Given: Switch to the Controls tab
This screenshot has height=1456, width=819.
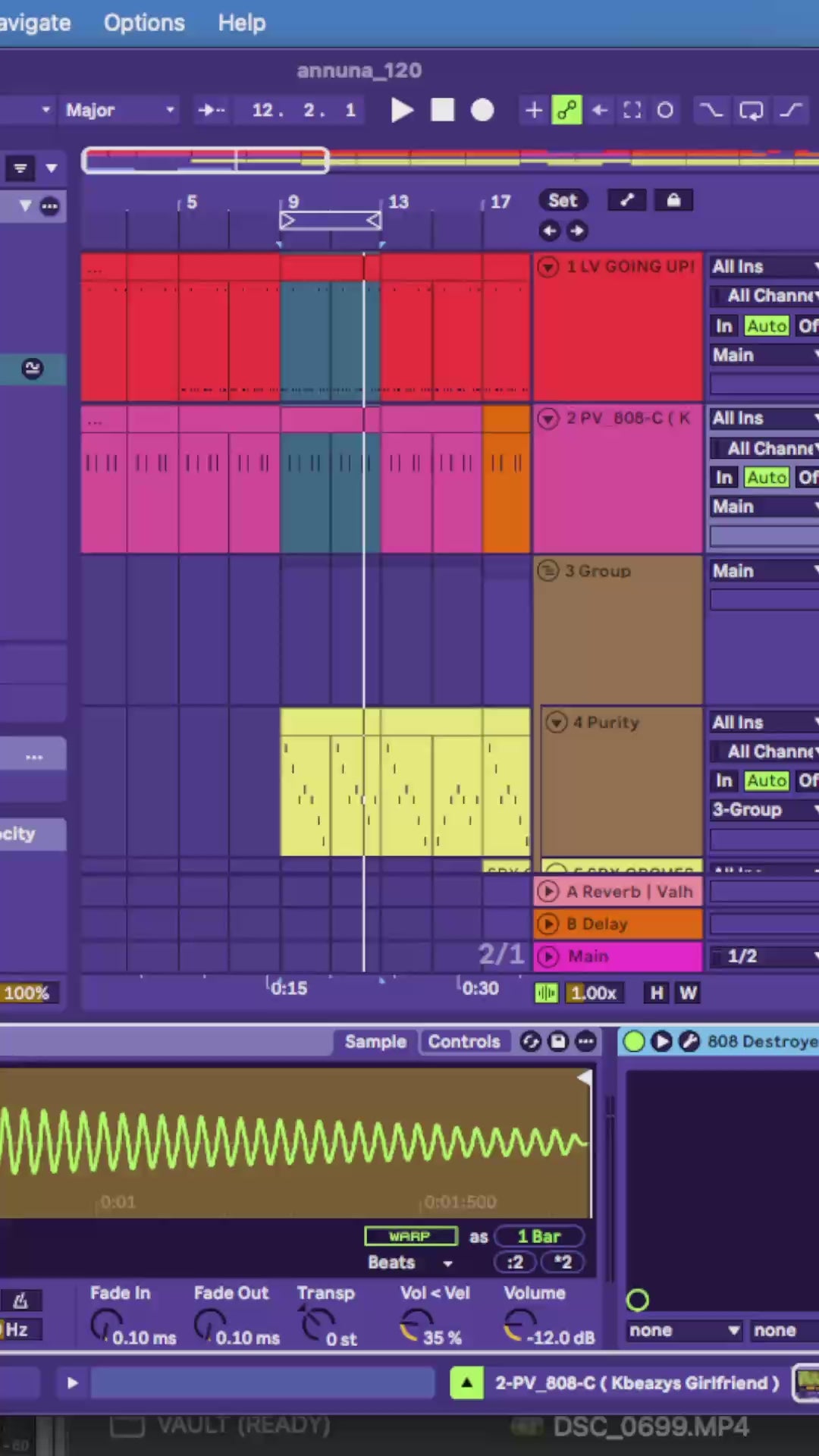Looking at the screenshot, I should tap(463, 1042).
